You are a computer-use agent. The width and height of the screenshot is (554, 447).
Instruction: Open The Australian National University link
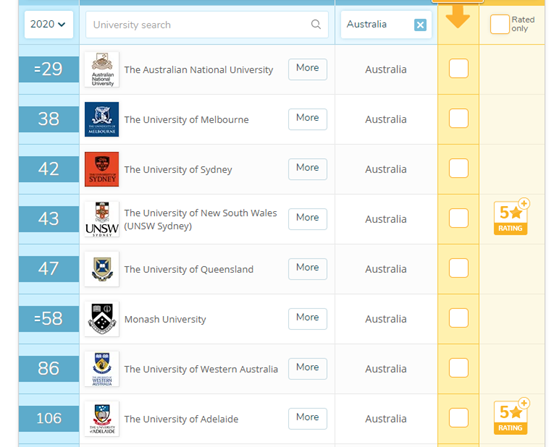coord(199,70)
